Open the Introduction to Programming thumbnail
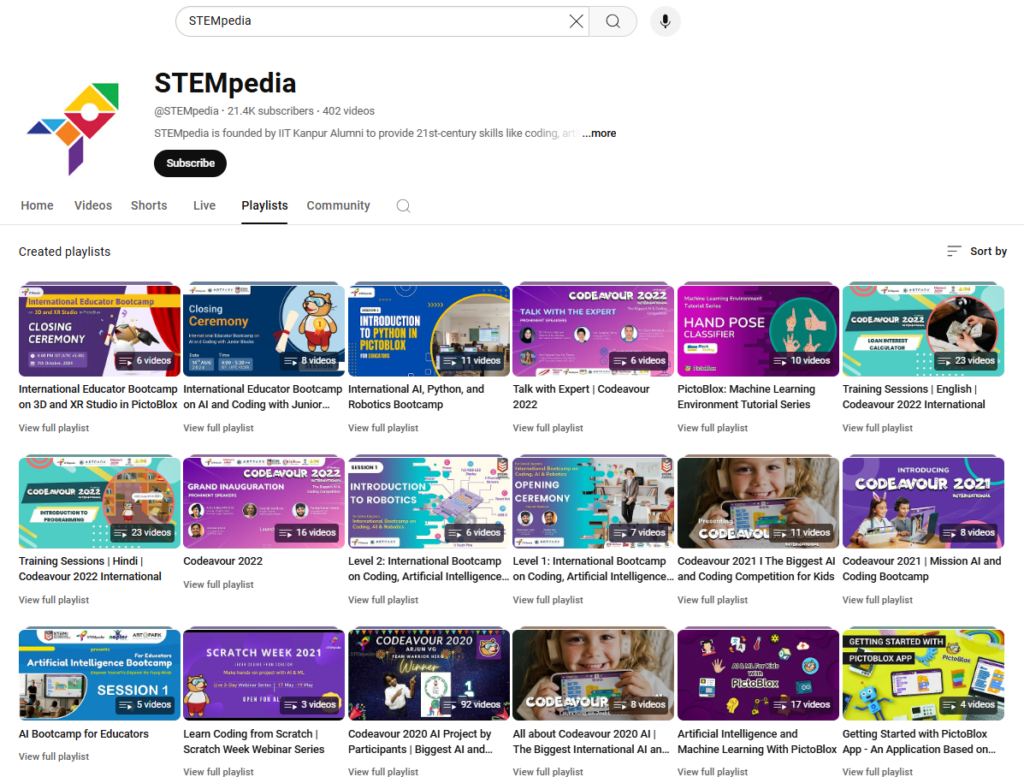 [99, 503]
